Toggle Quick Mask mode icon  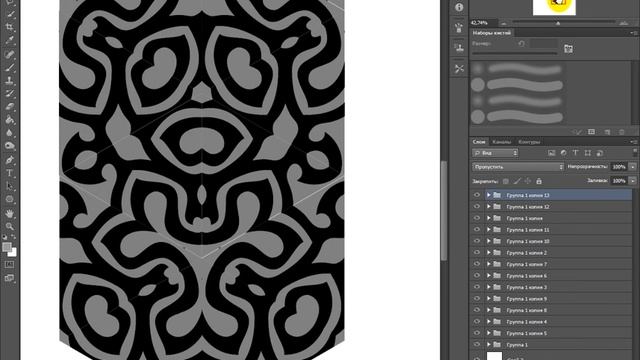tap(9, 264)
